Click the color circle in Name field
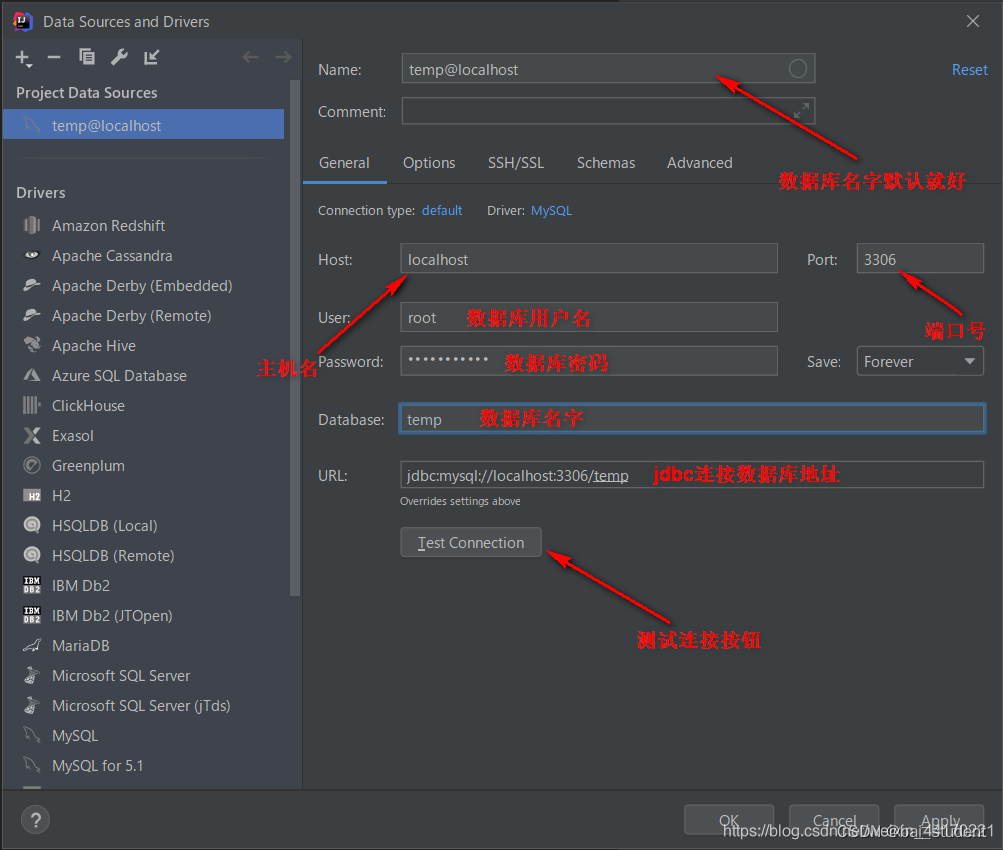 click(797, 68)
